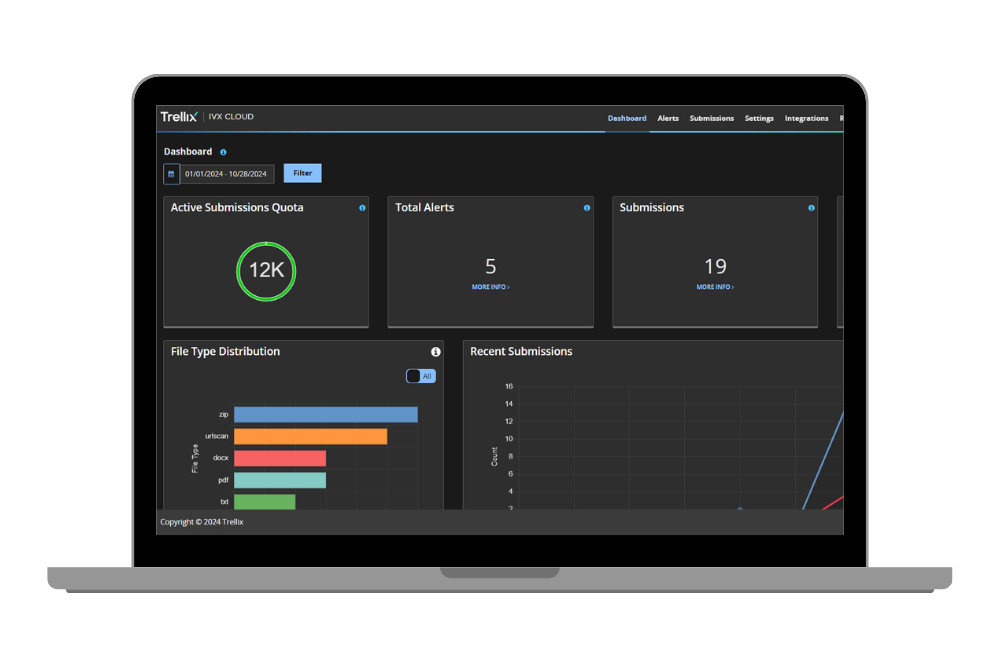
Task: Switch to the Dashboard tab
Action: pos(627,119)
